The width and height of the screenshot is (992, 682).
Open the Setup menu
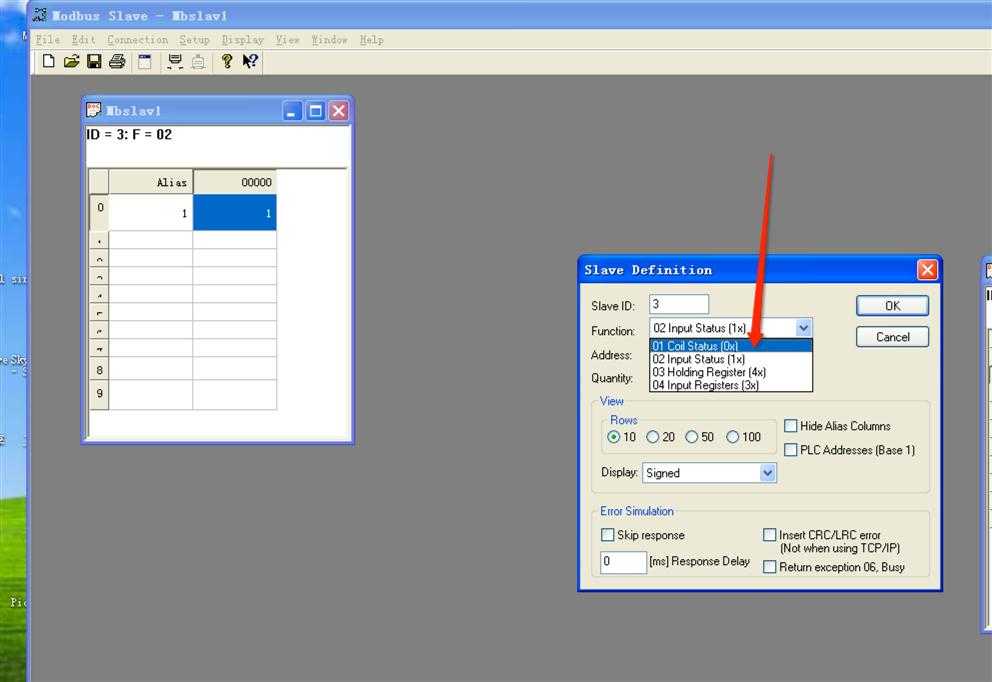coord(194,40)
